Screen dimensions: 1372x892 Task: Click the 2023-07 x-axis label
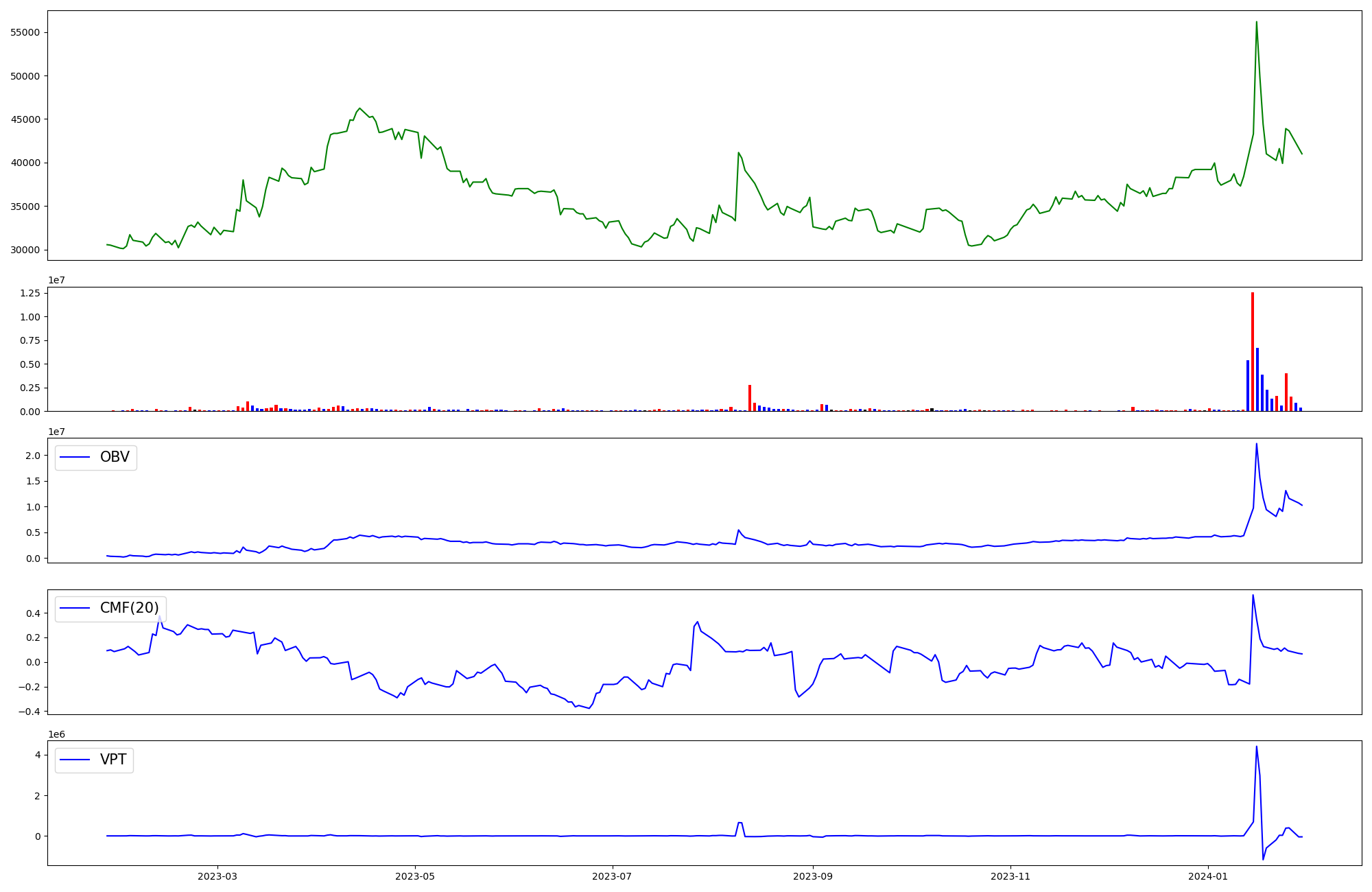pos(612,876)
